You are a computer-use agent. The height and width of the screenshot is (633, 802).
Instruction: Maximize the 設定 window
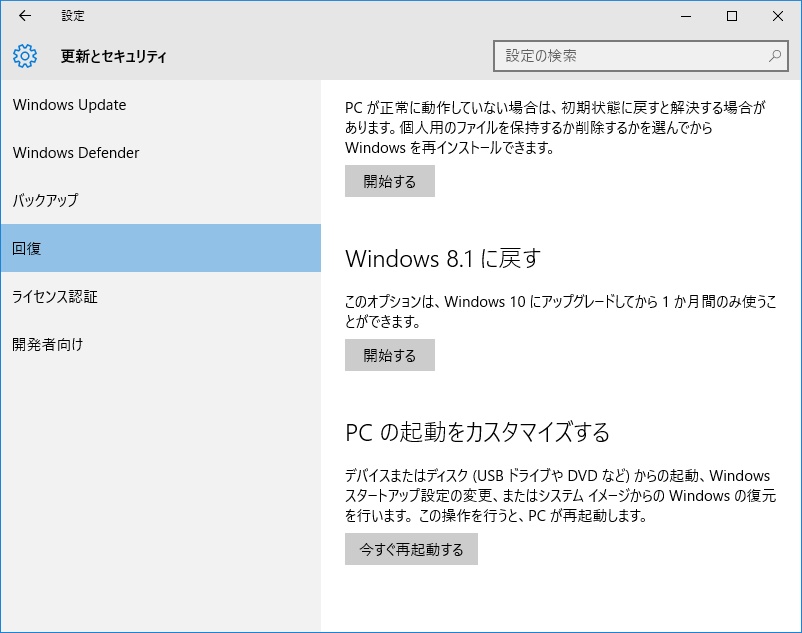[732, 16]
